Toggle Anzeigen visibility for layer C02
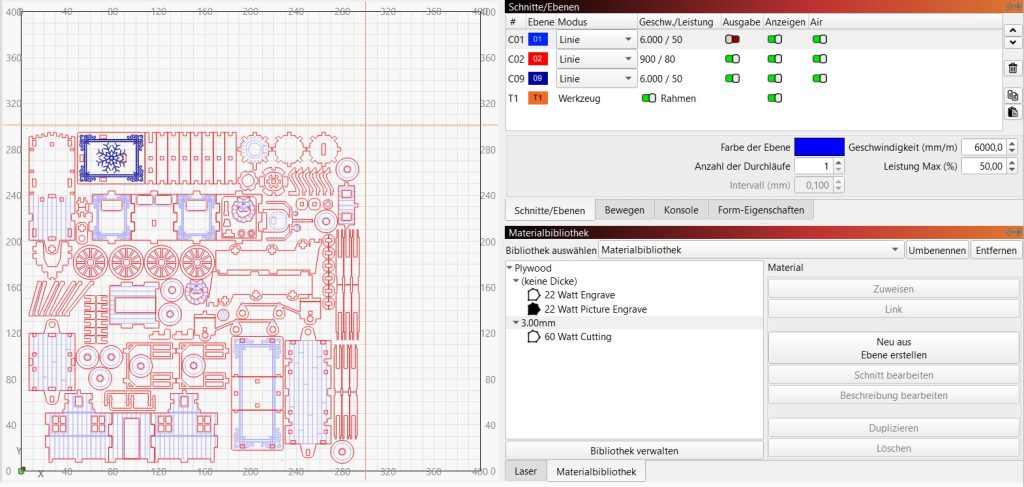This screenshot has width=1024, height=487. (x=774, y=59)
